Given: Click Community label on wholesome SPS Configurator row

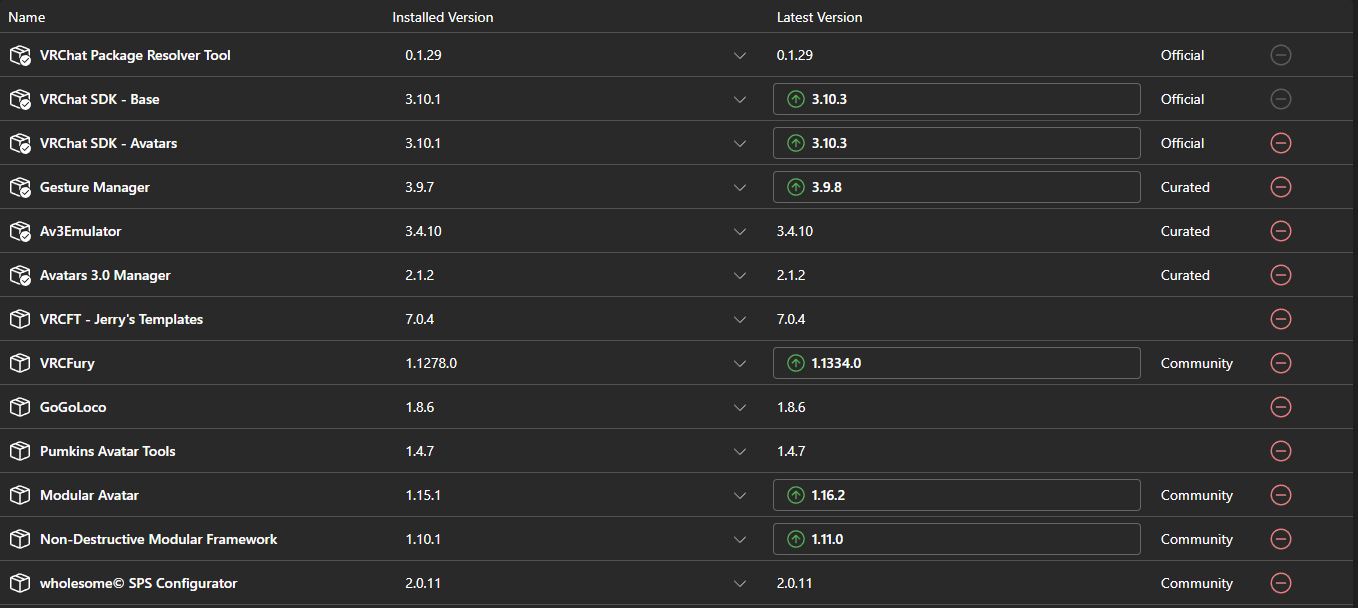Looking at the screenshot, I should click(x=1197, y=583).
